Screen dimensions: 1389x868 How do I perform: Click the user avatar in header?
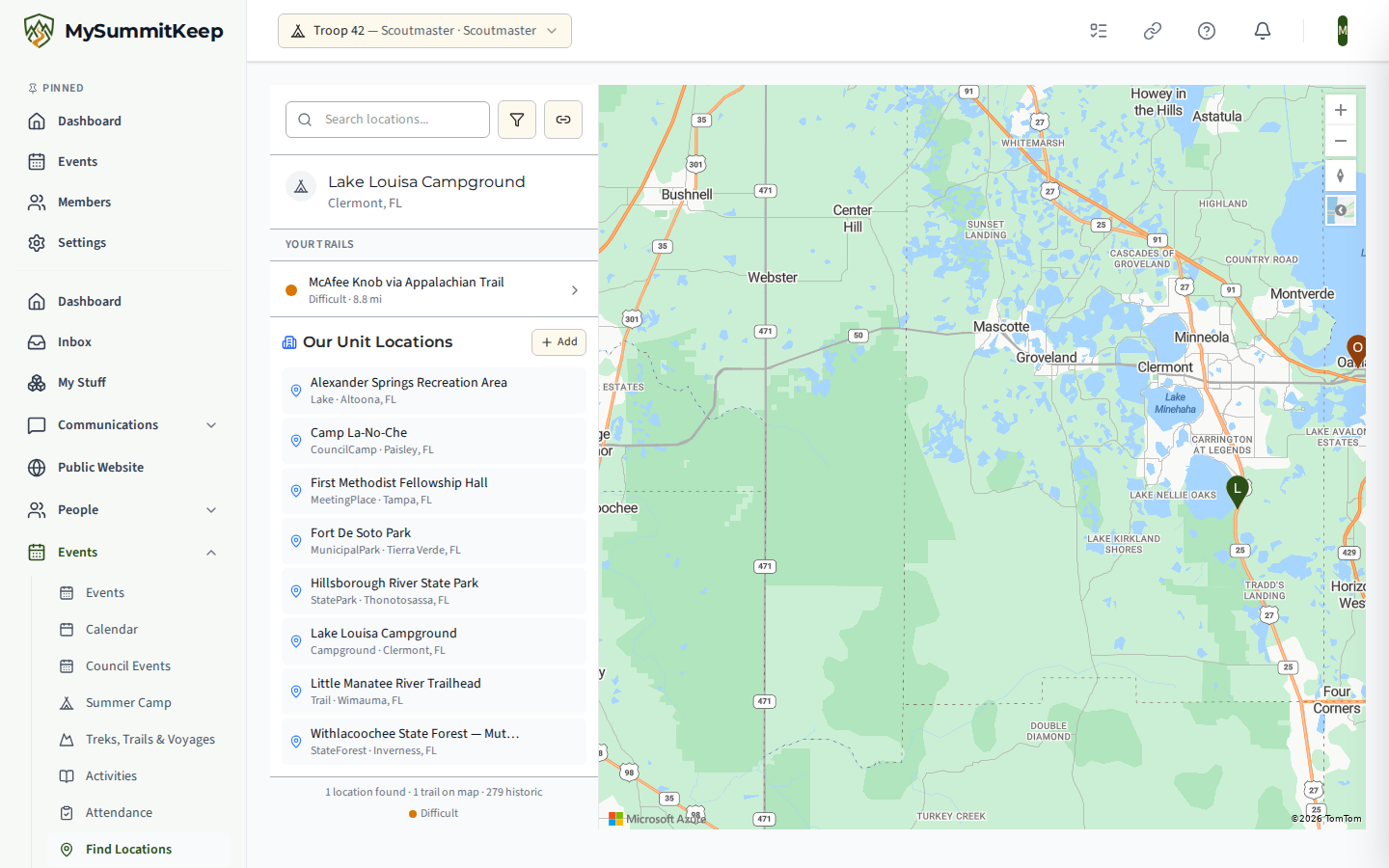pyautogui.click(x=1343, y=31)
